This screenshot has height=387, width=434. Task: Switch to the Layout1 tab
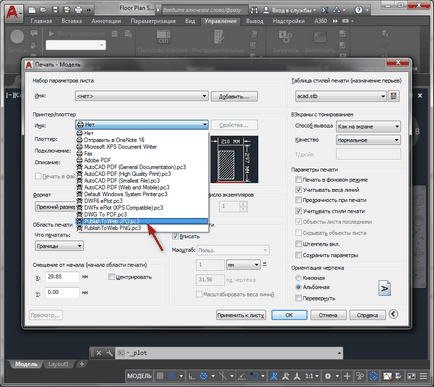tap(58, 364)
